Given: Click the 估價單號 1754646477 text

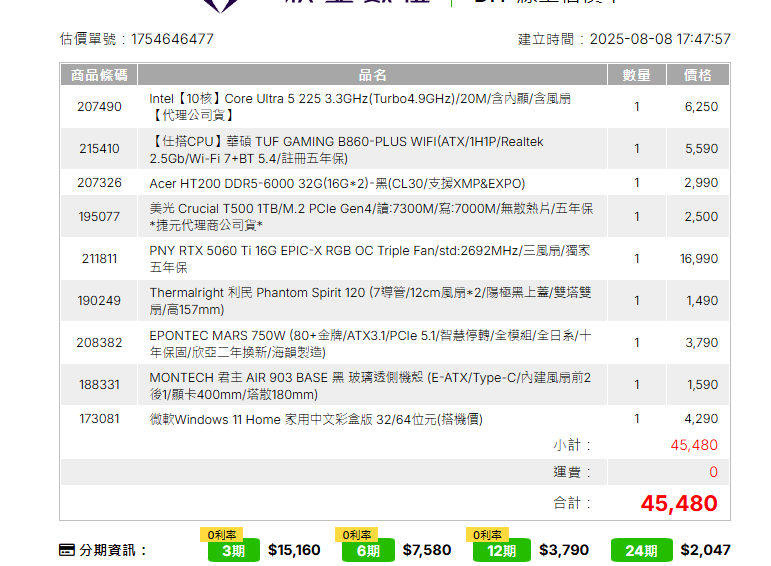Looking at the screenshot, I should [137, 39].
